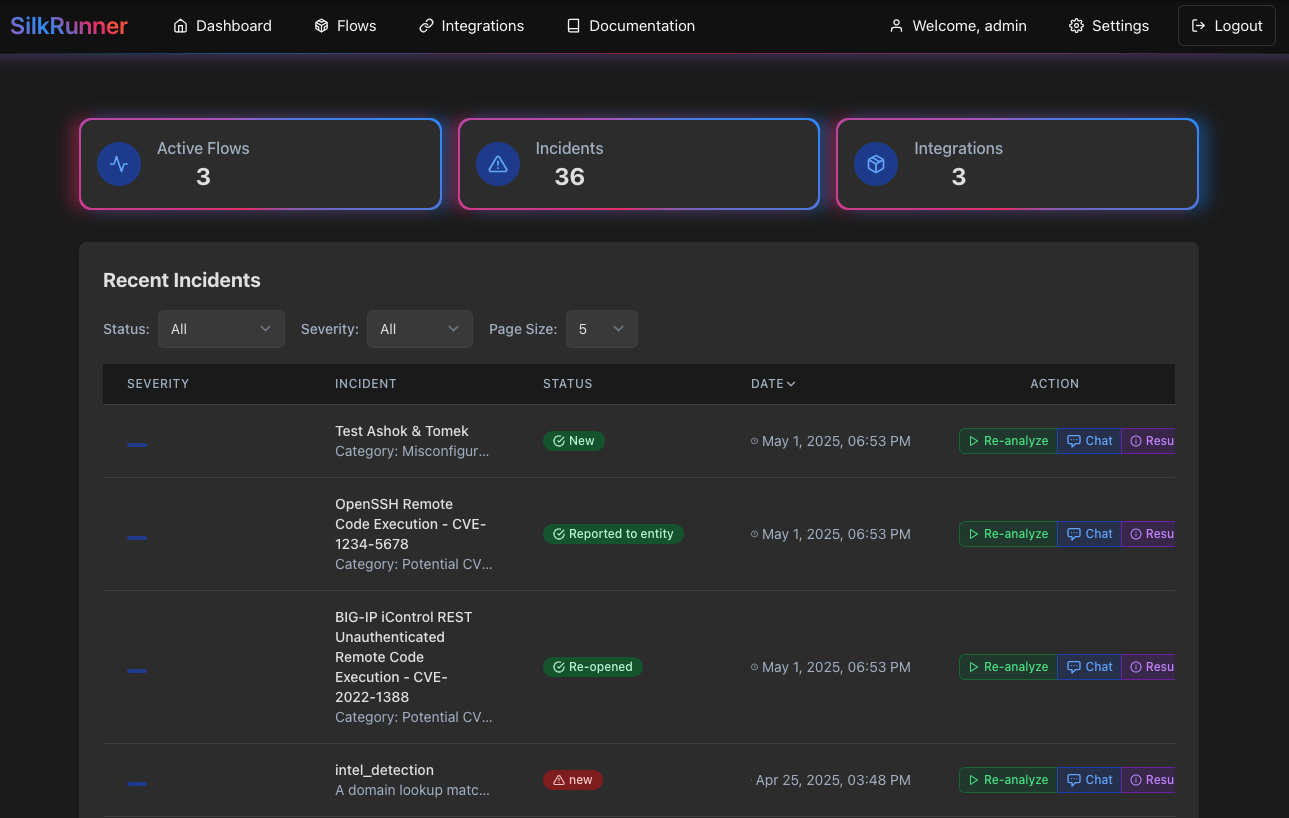The image size is (1289, 818).
Task: Click the user icon beside Welcome, admin
Action: 895,26
